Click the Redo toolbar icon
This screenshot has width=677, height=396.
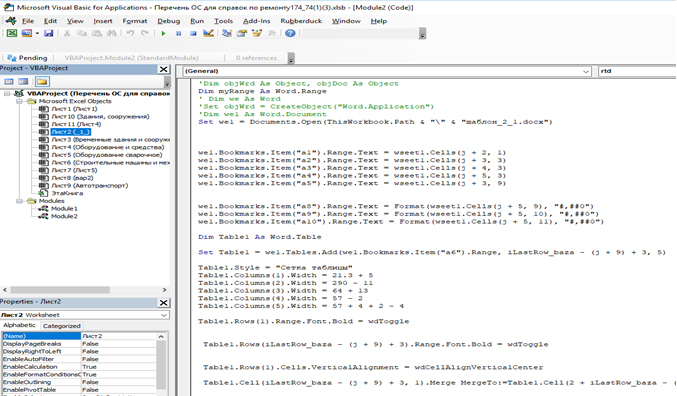pyautogui.click(x=145, y=33)
